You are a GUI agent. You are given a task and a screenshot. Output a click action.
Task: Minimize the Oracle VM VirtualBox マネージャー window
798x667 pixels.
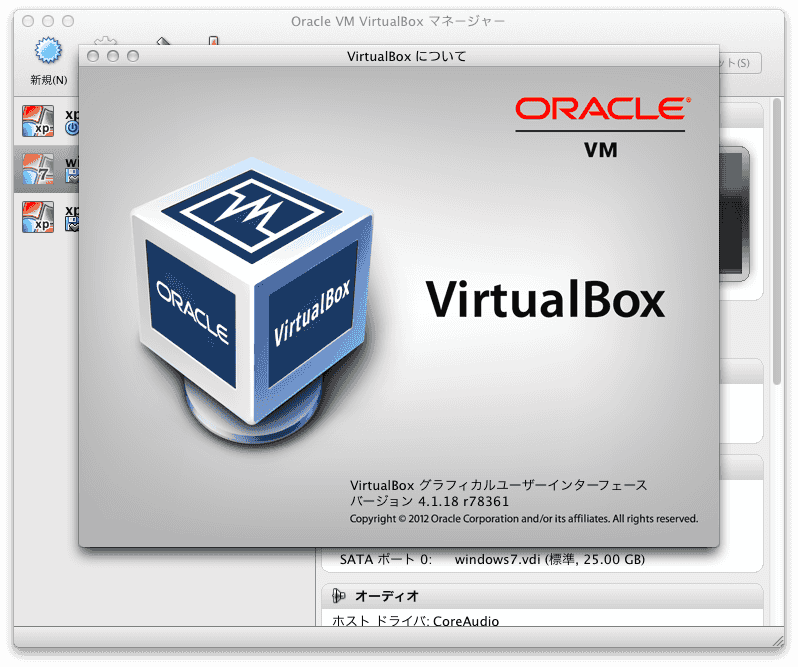48,21
